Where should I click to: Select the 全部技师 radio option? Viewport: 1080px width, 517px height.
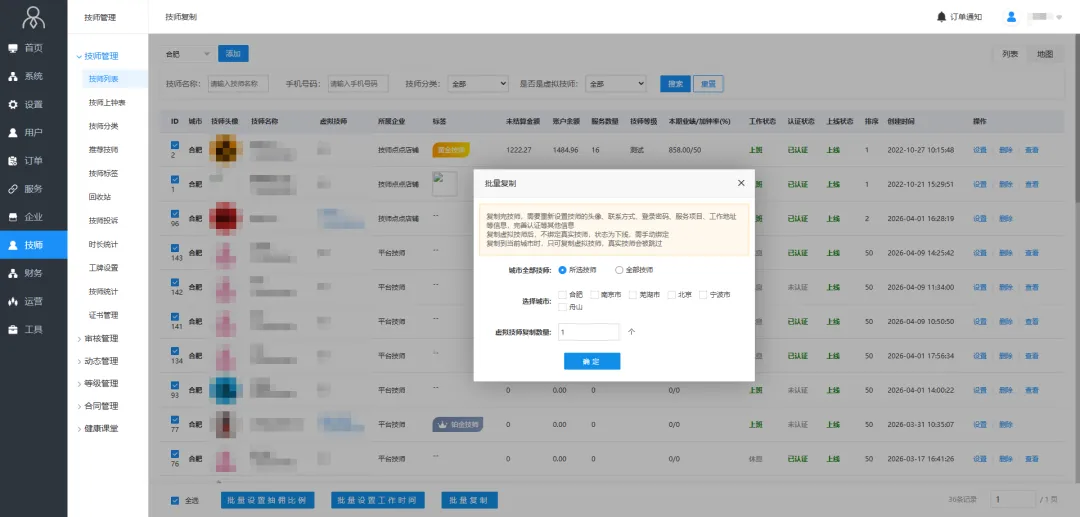(620, 270)
